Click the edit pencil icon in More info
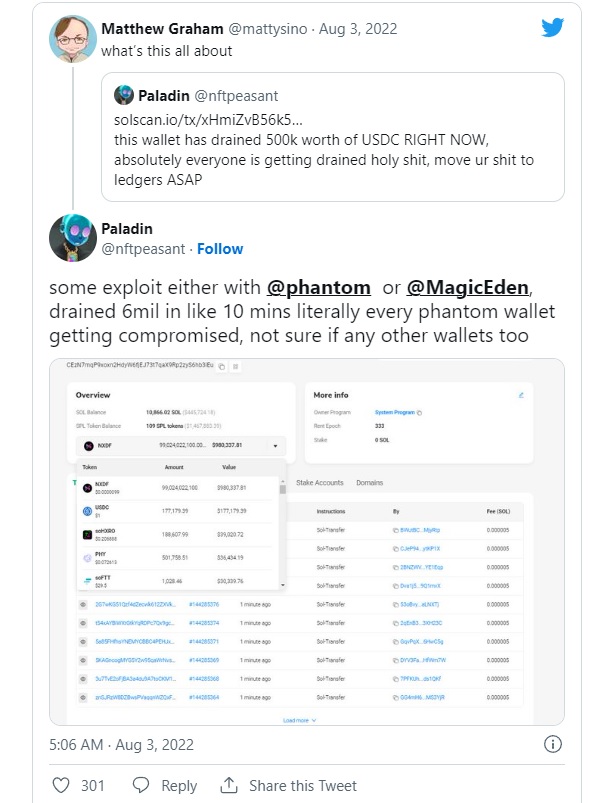Image resolution: width=609 pixels, height=803 pixels. coord(520,395)
